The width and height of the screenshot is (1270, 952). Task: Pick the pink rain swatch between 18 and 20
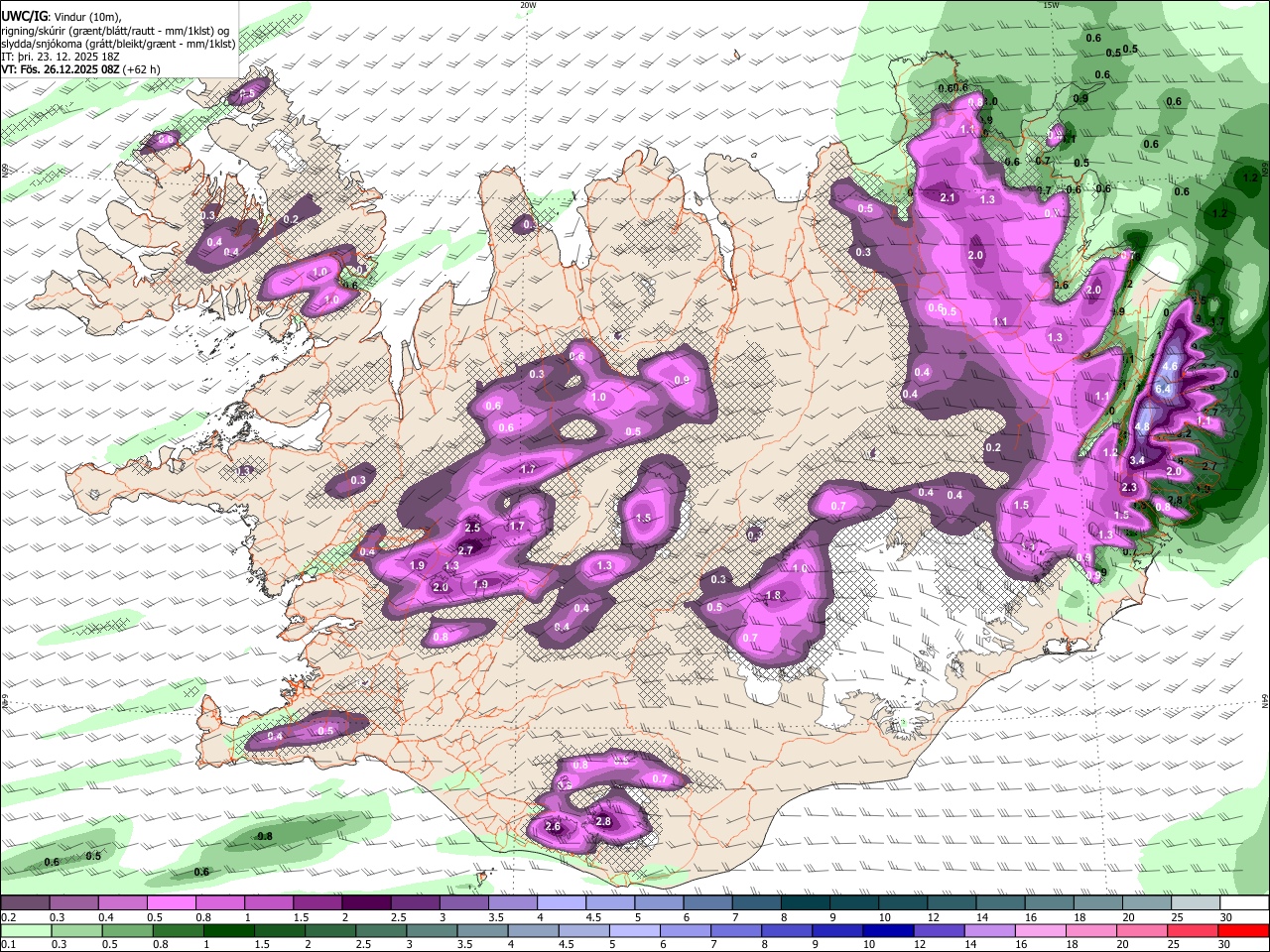(1092, 931)
